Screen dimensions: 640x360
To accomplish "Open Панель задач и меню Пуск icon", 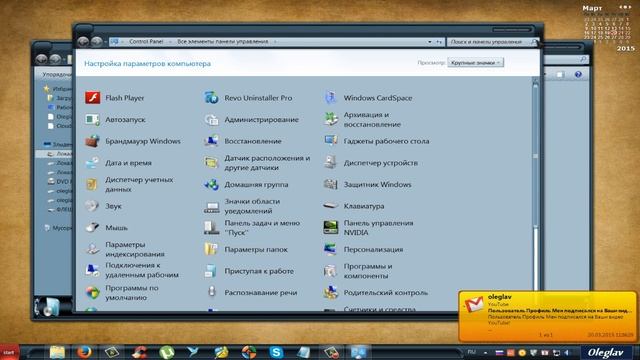I will pos(211,228).
